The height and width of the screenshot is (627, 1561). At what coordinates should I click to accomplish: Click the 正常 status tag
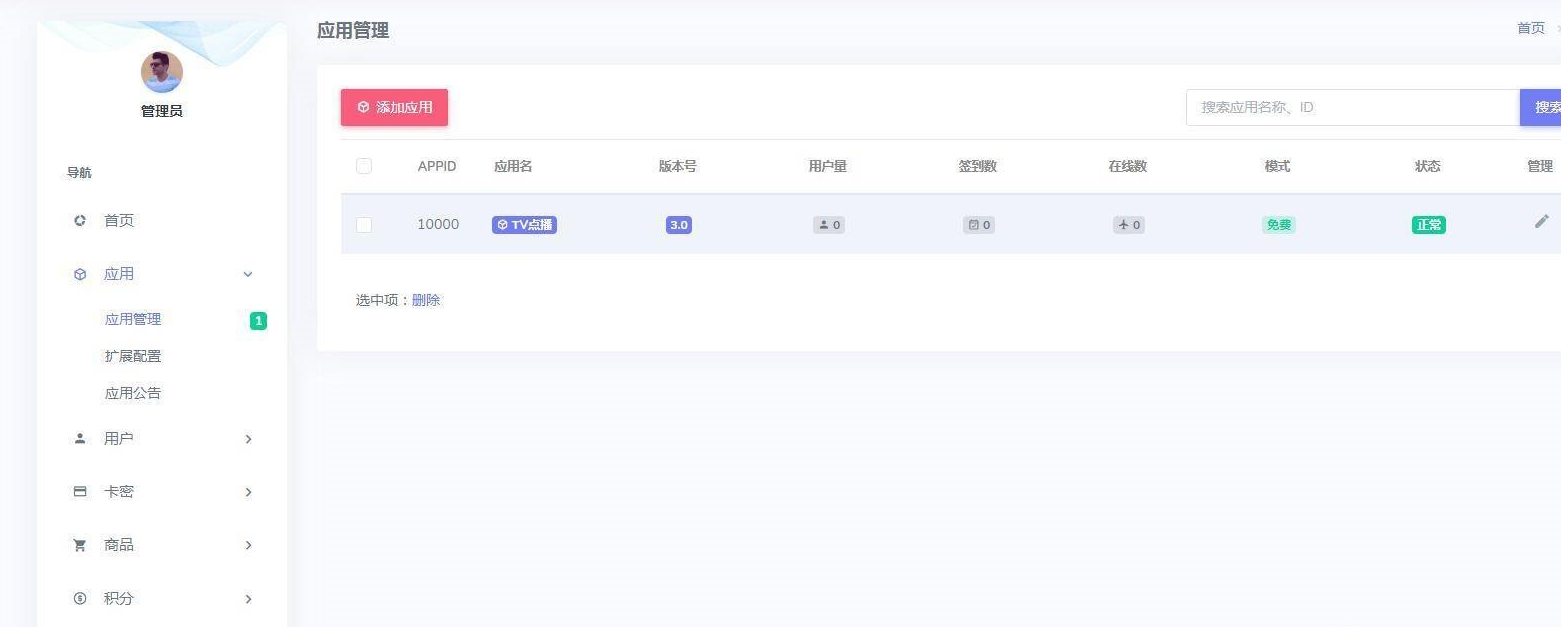[1429, 225]
